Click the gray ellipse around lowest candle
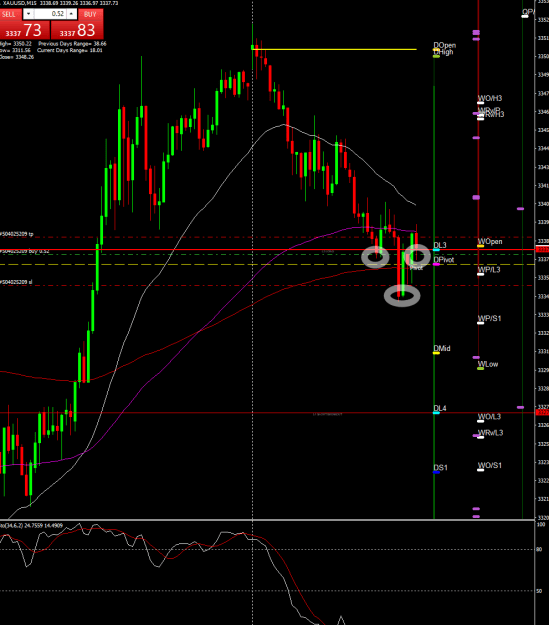Image resolution: width=549 pixels, height=625 pixels. [x=402, y=296]
